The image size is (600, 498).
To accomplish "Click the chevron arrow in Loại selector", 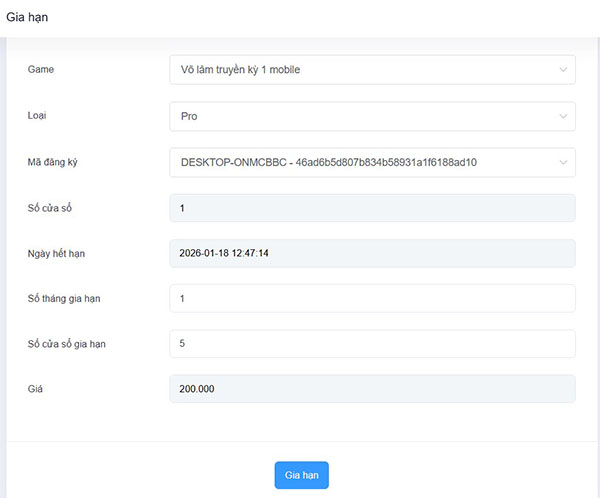I will [x=561, y=116].
